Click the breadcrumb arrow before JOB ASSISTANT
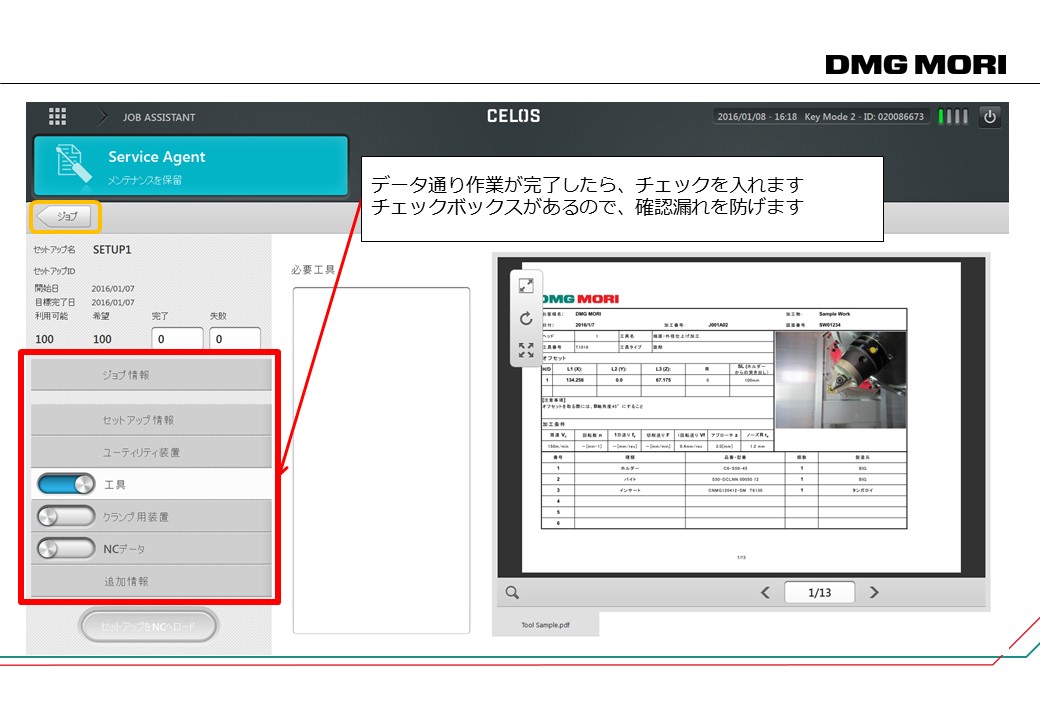1040x720 pixels. (102, 117)
